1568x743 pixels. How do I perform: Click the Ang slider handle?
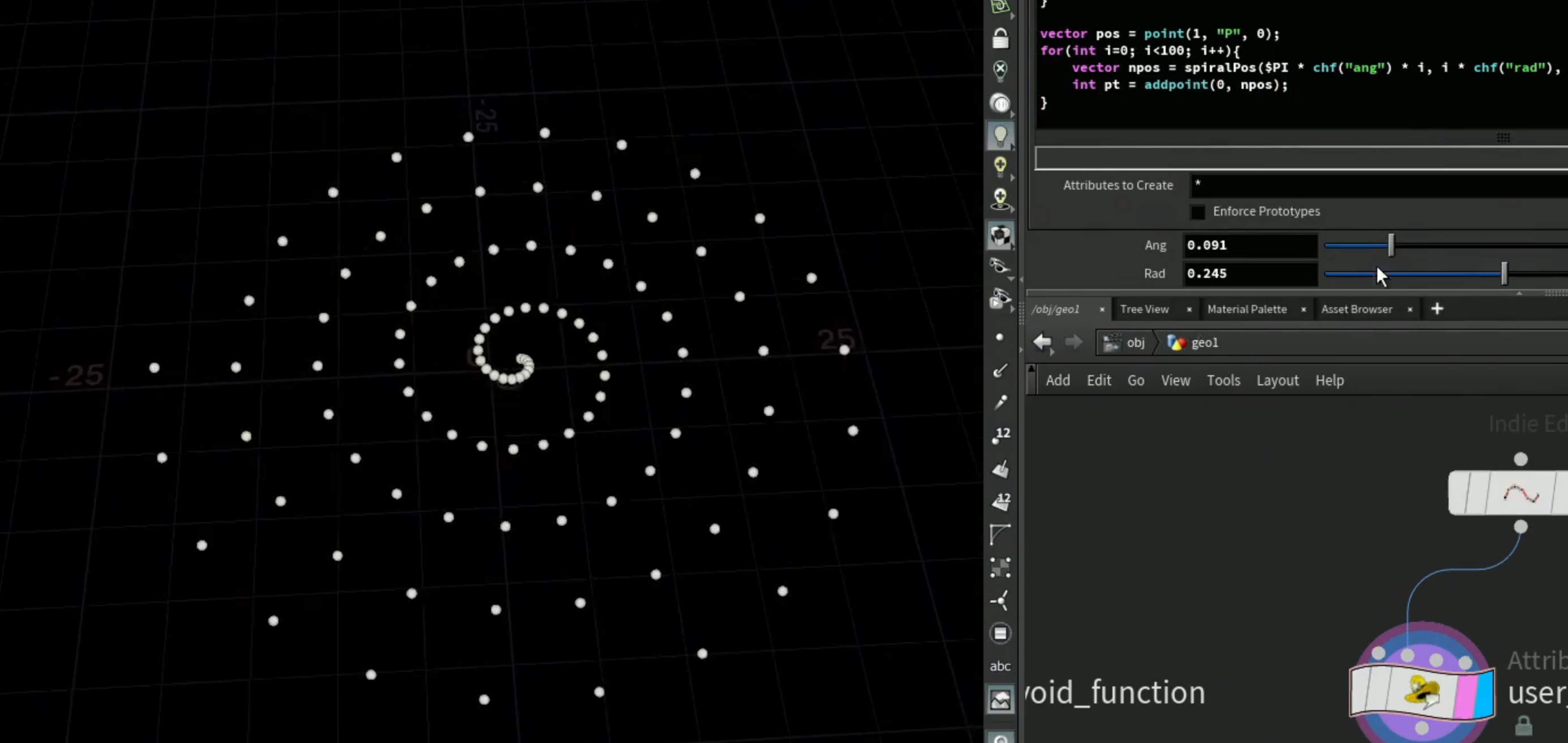point(1391,245)
